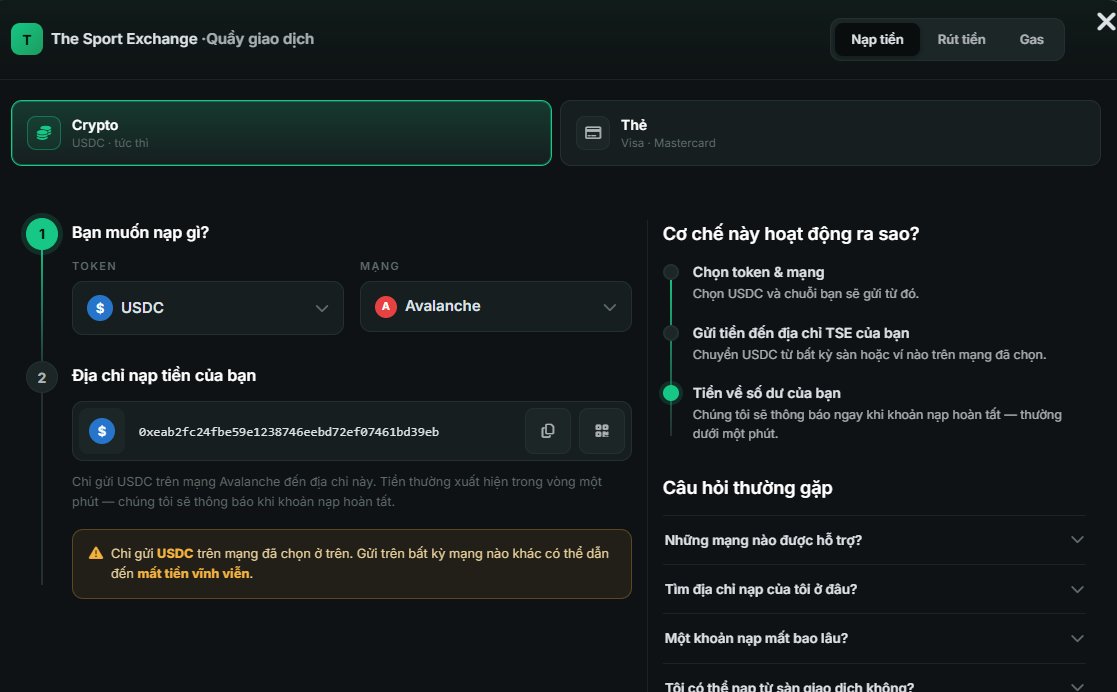Open the Avalanche network dropdown
1117x692 pixels.
click(496, 306)
